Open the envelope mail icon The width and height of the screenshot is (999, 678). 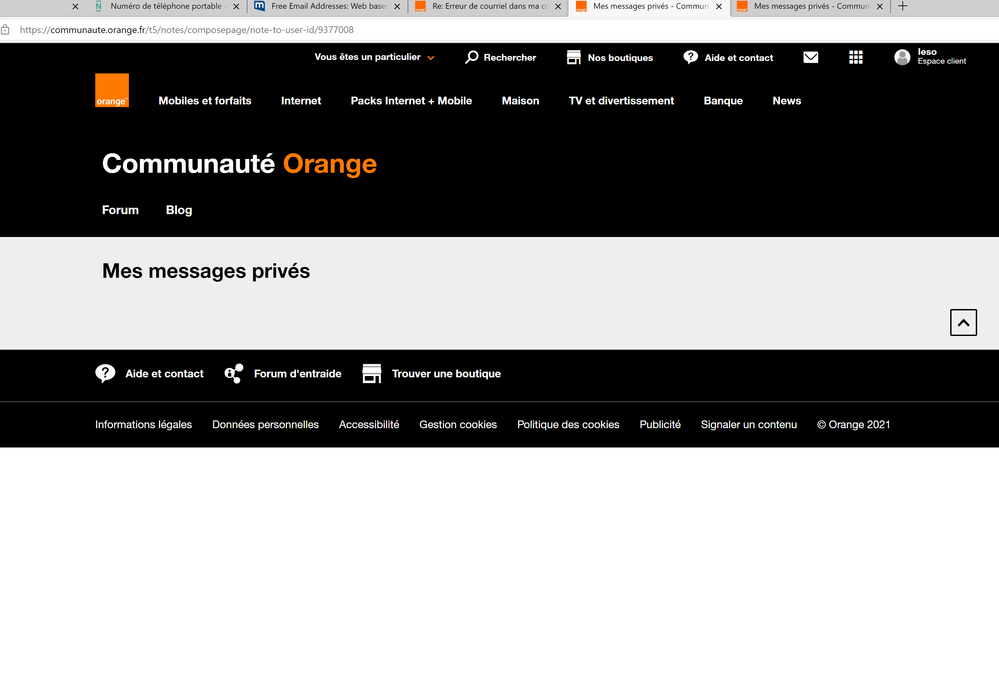810,57
